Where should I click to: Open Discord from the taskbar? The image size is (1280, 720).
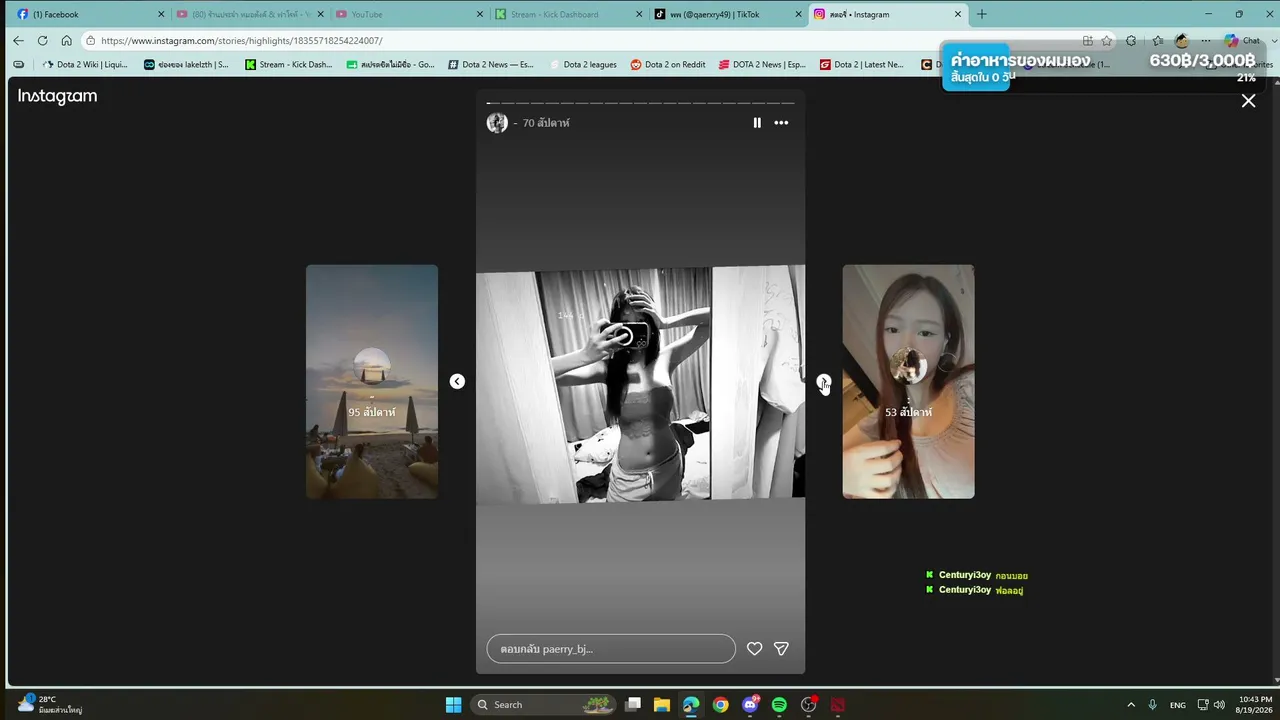[750, 705]
